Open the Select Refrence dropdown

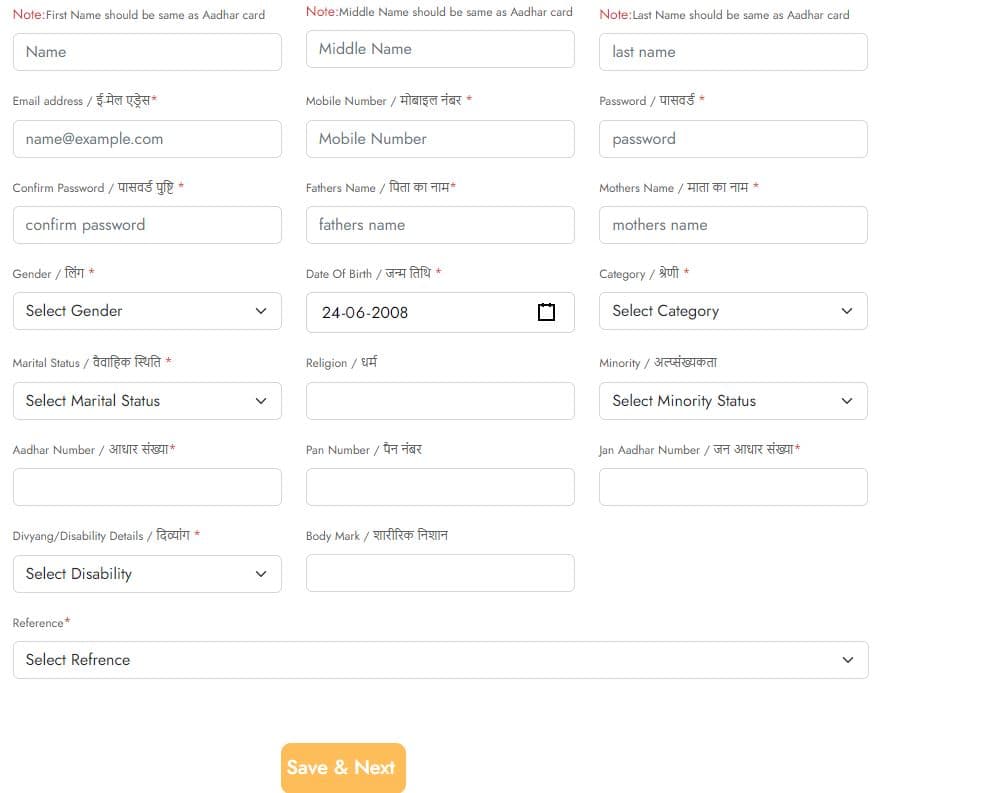tap(440, 660)
